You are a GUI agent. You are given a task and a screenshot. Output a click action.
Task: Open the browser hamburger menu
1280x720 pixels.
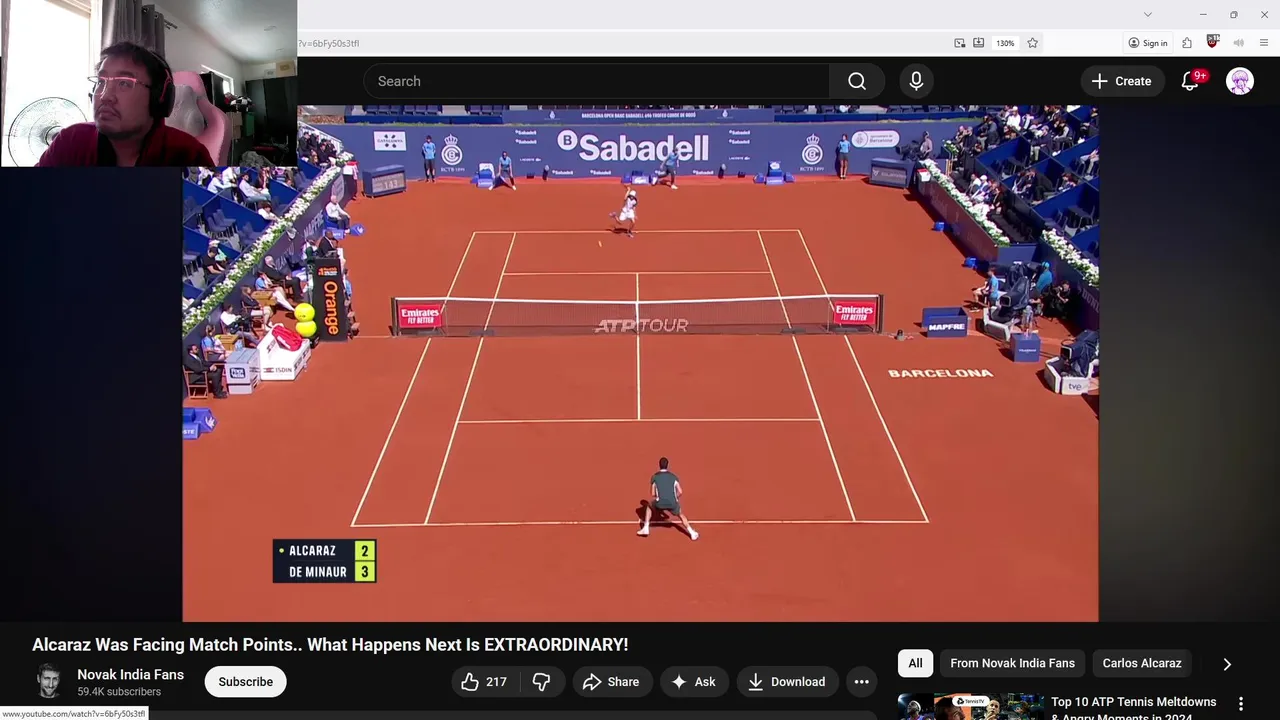coord(1265,43)
